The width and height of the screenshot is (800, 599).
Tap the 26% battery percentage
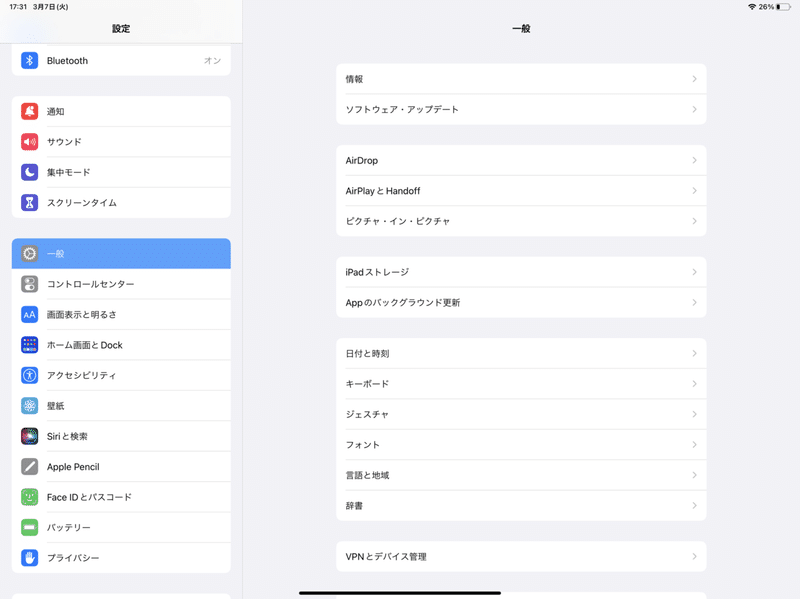[766, 7]
